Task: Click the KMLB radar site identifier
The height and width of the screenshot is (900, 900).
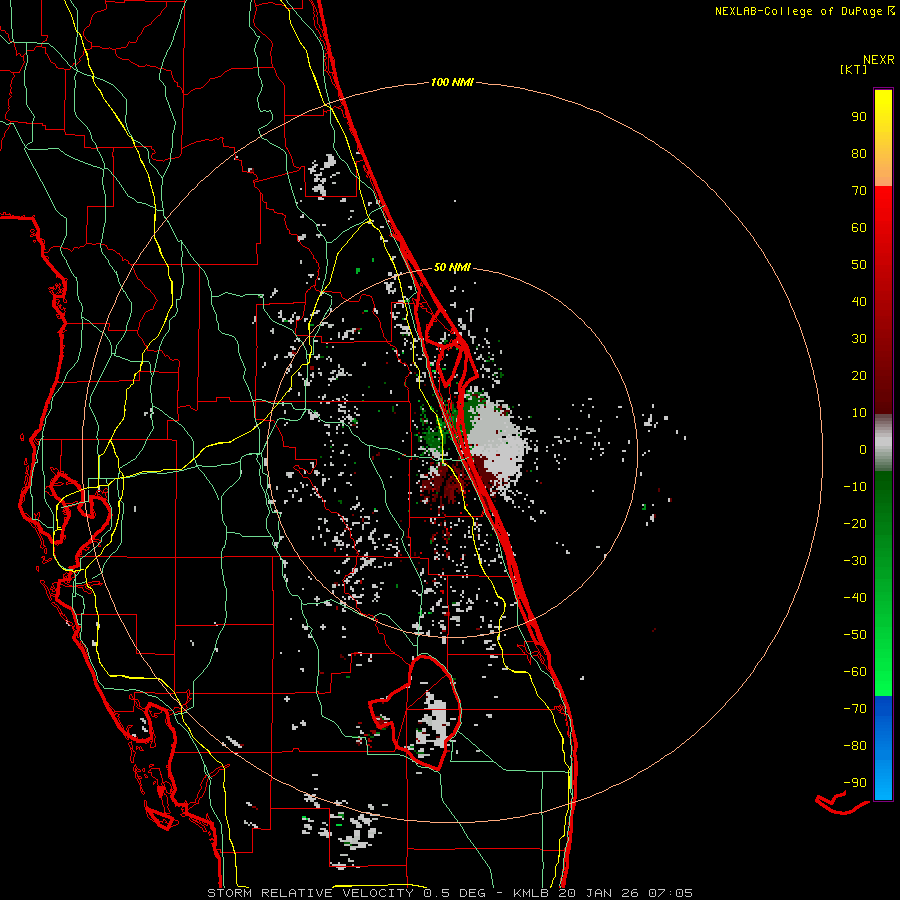Action: point(529,893)
